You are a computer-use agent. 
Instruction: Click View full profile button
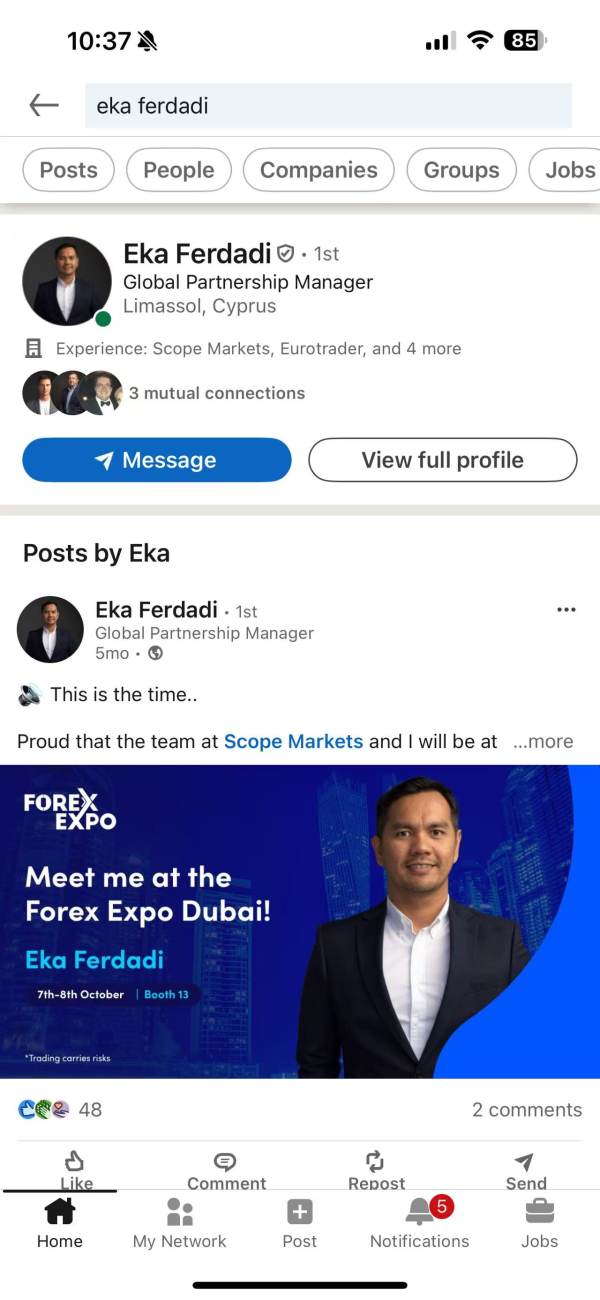[442, 460]
